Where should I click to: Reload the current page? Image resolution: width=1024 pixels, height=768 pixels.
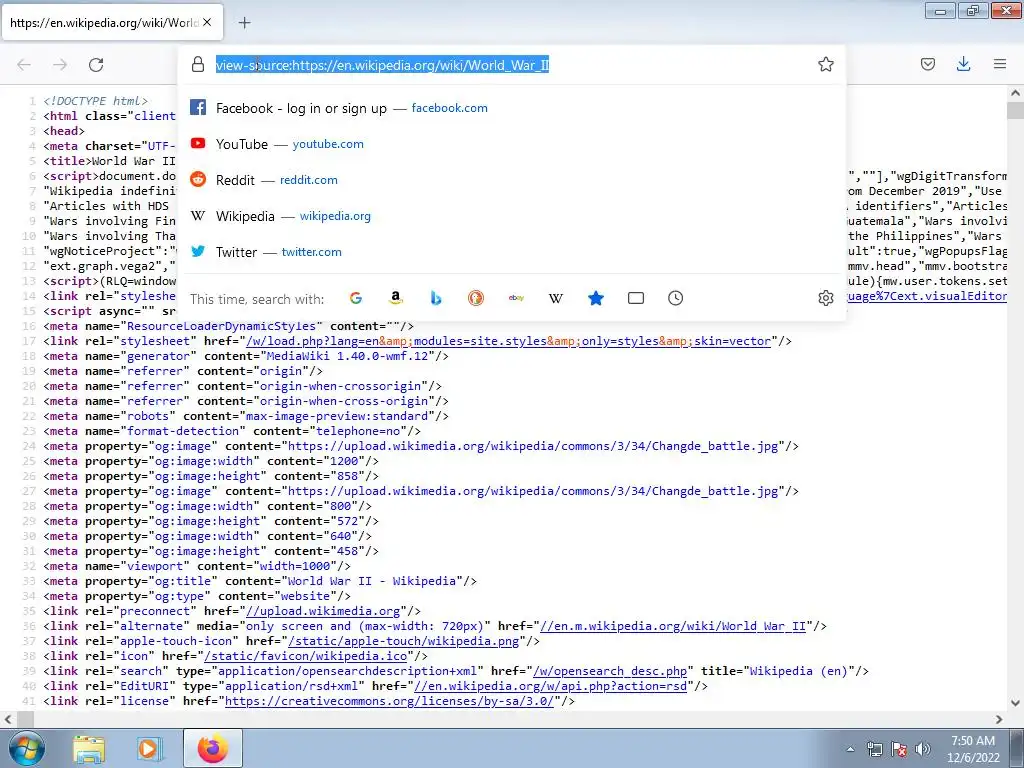pyautogui.click(x=96, y=65)
